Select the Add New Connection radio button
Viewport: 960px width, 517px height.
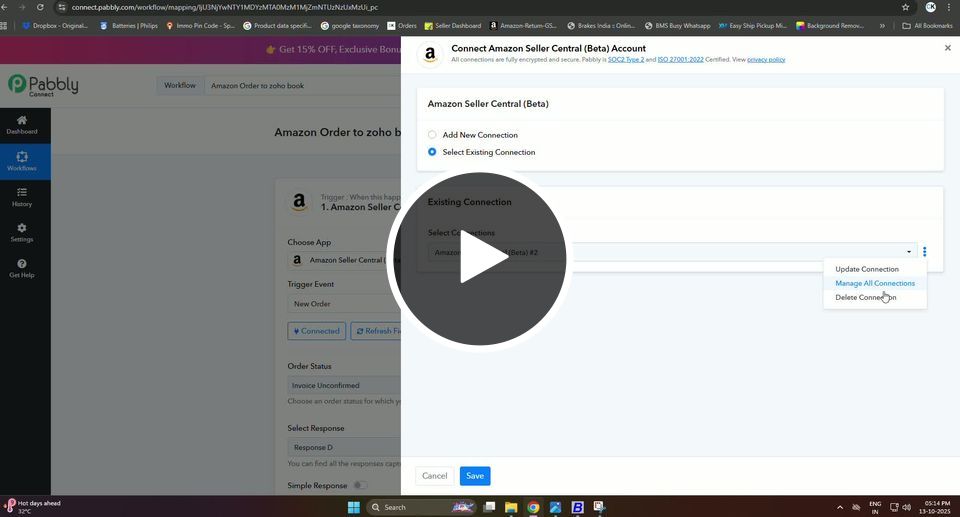(x=432, y=135)
